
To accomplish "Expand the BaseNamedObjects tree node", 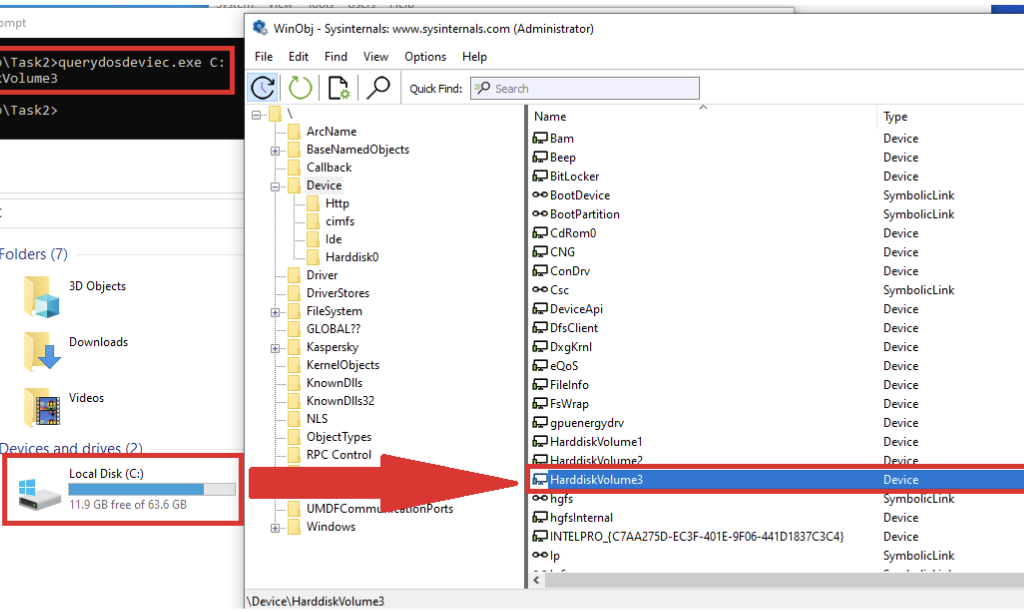I will pyautogui.click(x=274, y=150).
